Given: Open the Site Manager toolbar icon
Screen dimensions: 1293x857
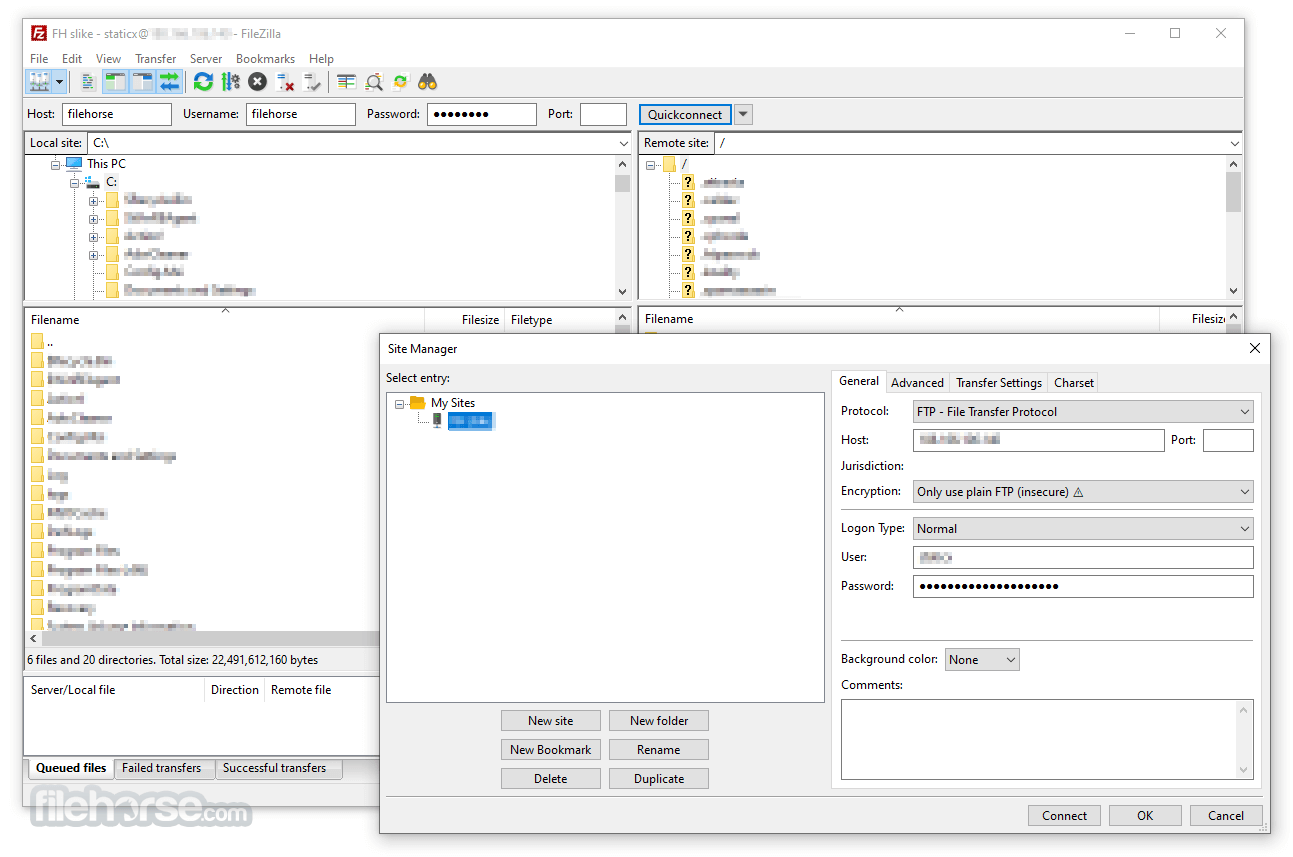Looking at the screenshot, I should coord(40,82).
